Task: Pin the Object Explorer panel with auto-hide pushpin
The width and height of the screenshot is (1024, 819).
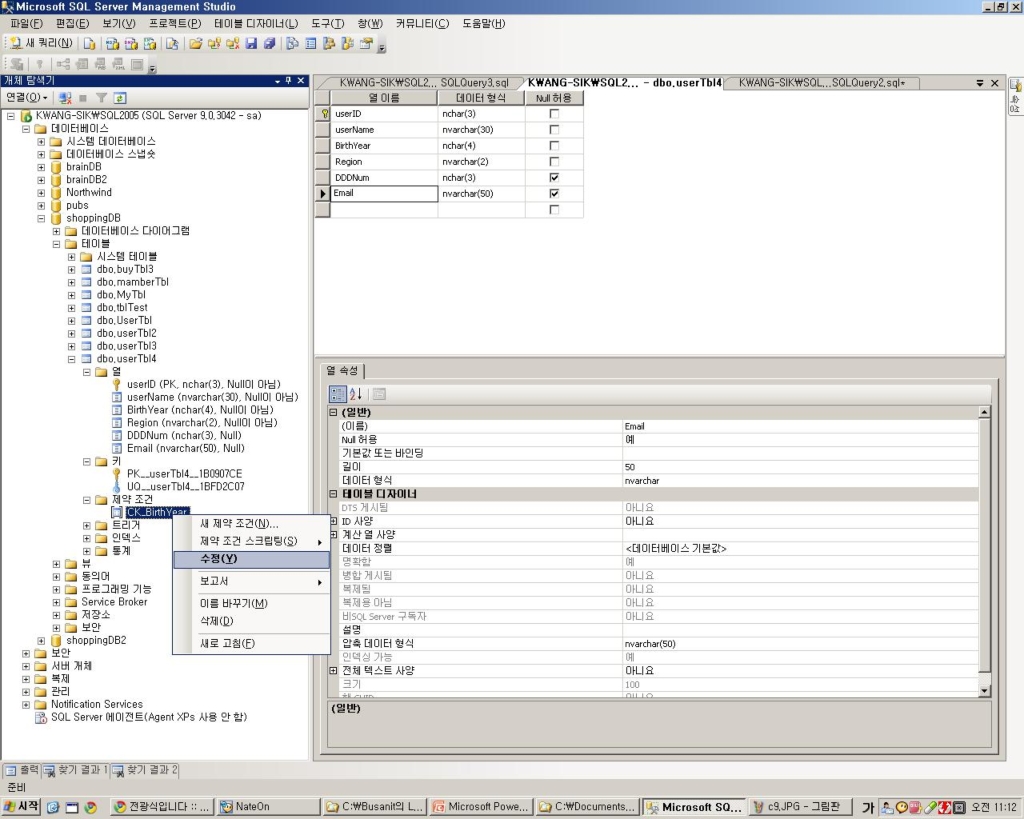Action: [x=288, y=81]
